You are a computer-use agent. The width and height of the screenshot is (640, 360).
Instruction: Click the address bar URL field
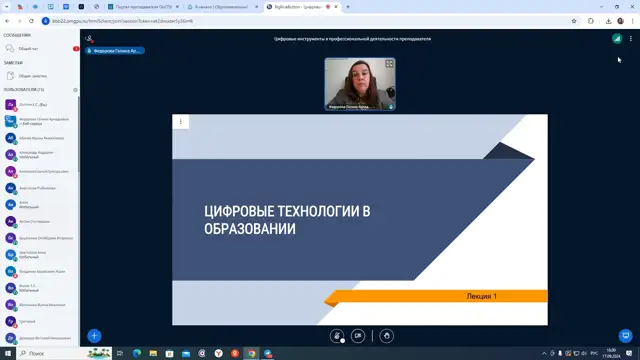click(310, 21)
